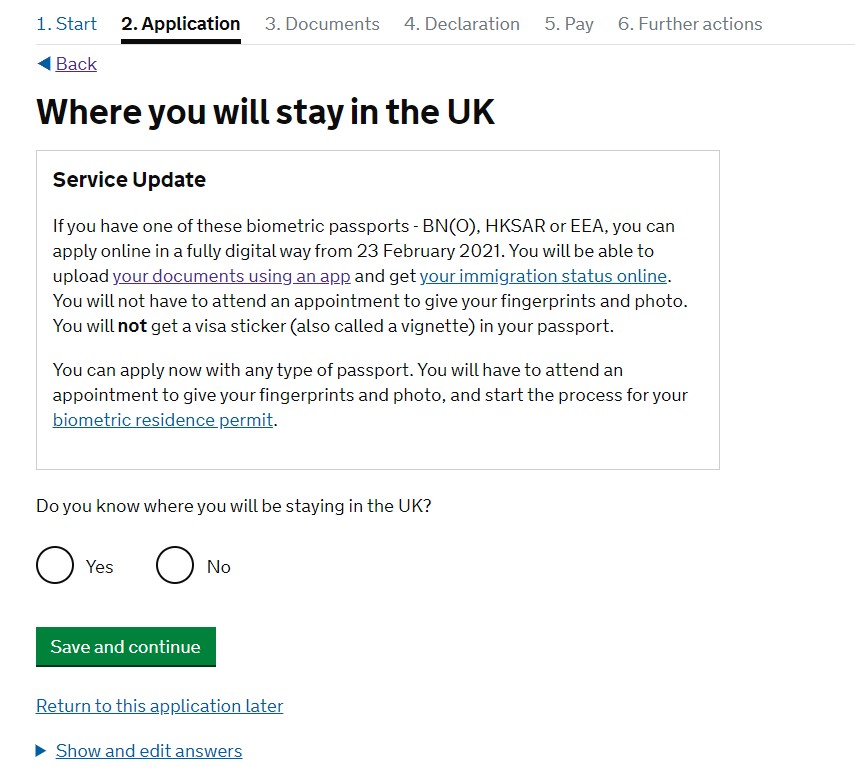Click the Service Update heading
The width and height of the screenshot is (855, 783).
point(129,180)
